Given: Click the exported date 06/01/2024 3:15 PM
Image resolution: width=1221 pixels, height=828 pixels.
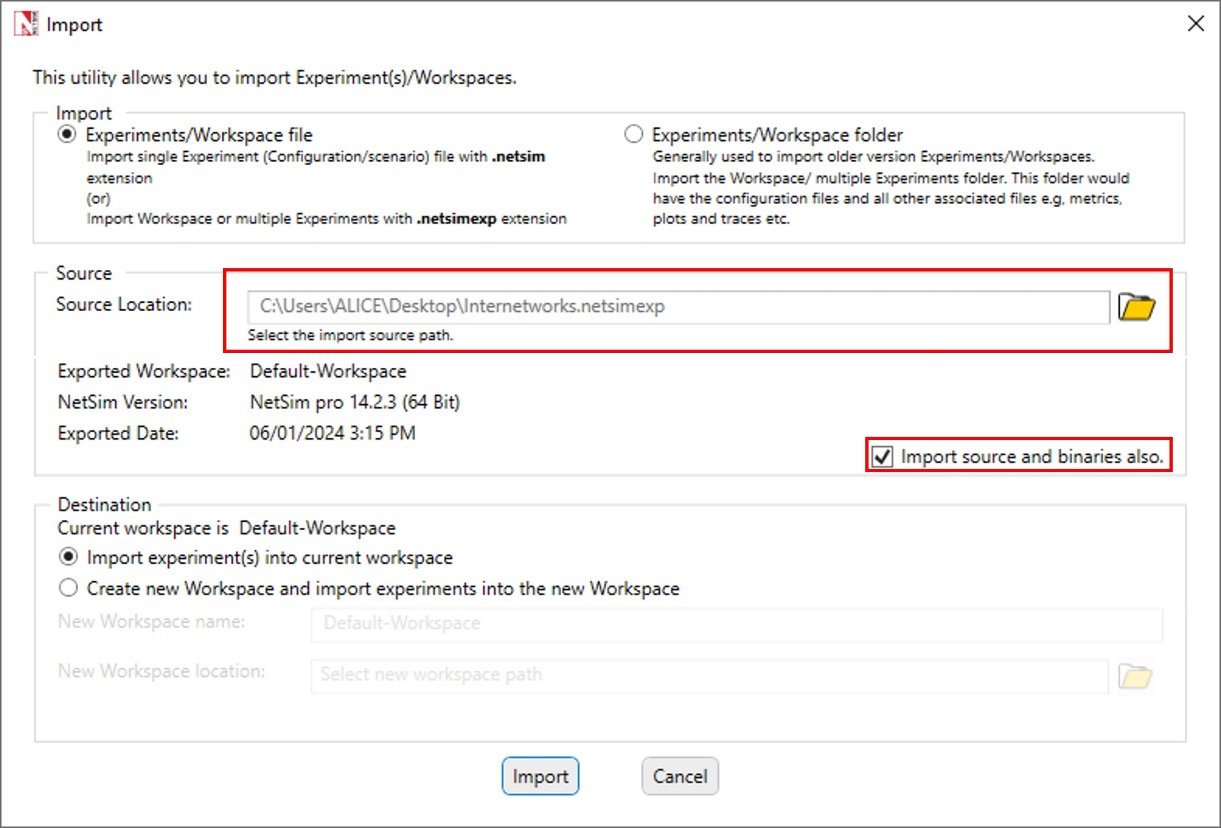Looking at the screenshot, I should (x=333, y=433).
